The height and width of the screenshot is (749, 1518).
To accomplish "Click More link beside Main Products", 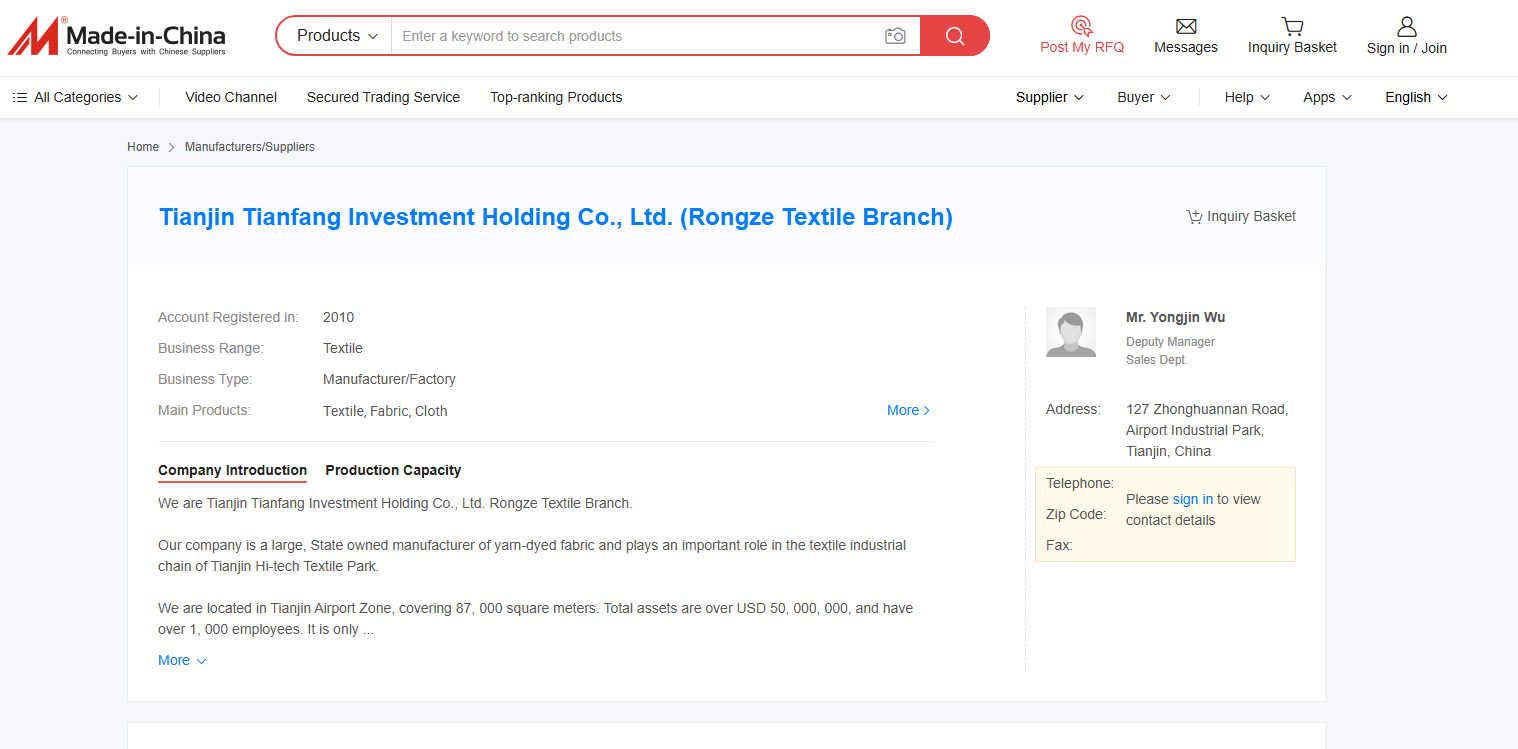I will [908, 410].
